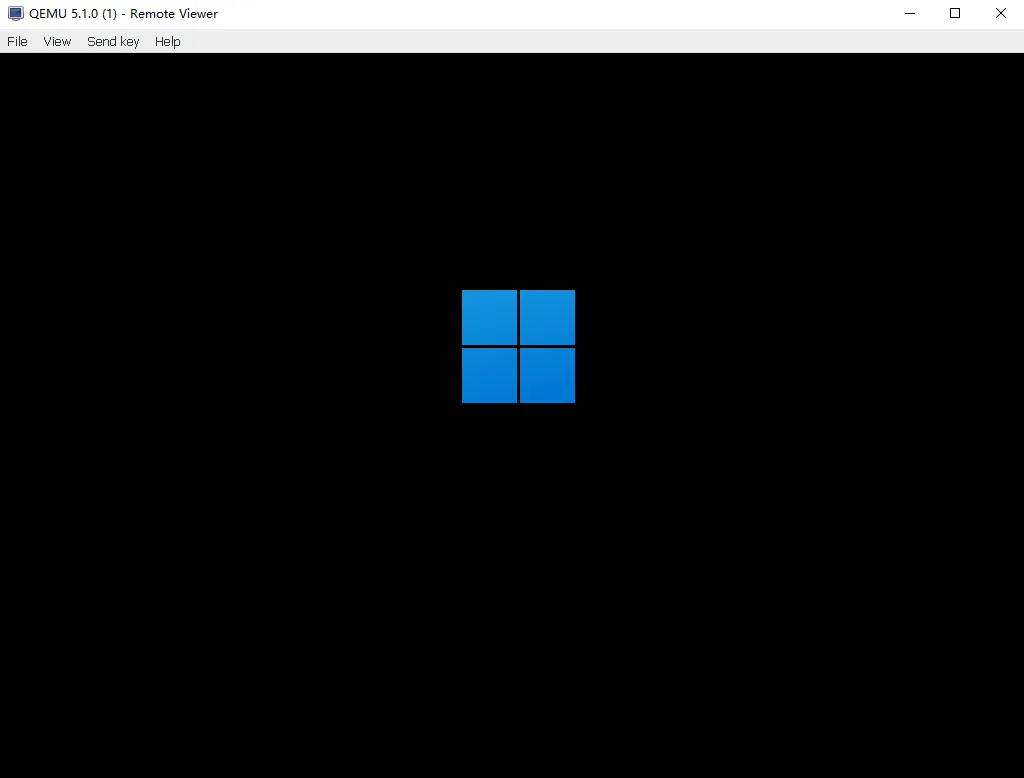Viewport: 1024px width, 778px height.
Task: Open the View menu
Action: tap(57, 41)
